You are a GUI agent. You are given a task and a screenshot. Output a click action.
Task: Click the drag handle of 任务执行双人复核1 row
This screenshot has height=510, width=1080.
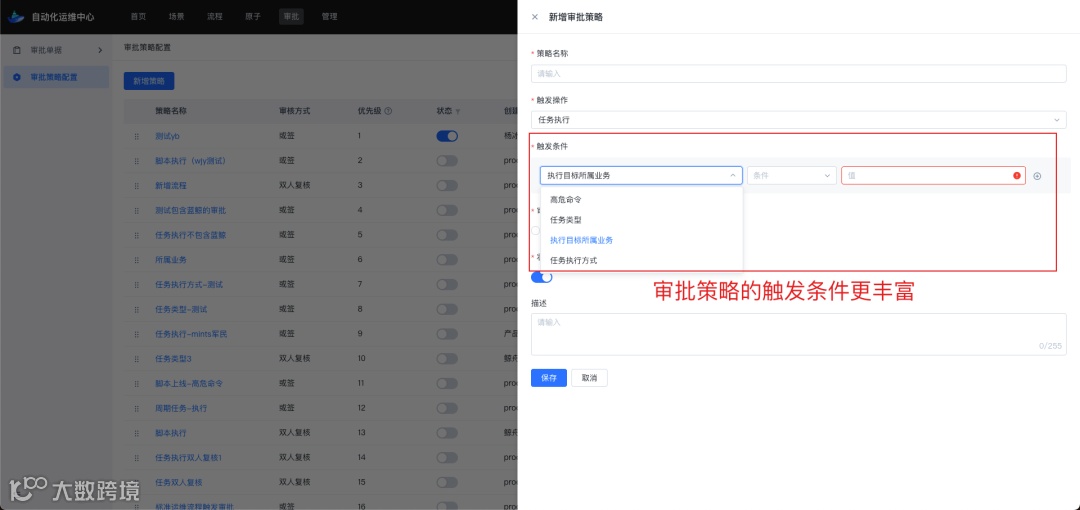(136, 458)
